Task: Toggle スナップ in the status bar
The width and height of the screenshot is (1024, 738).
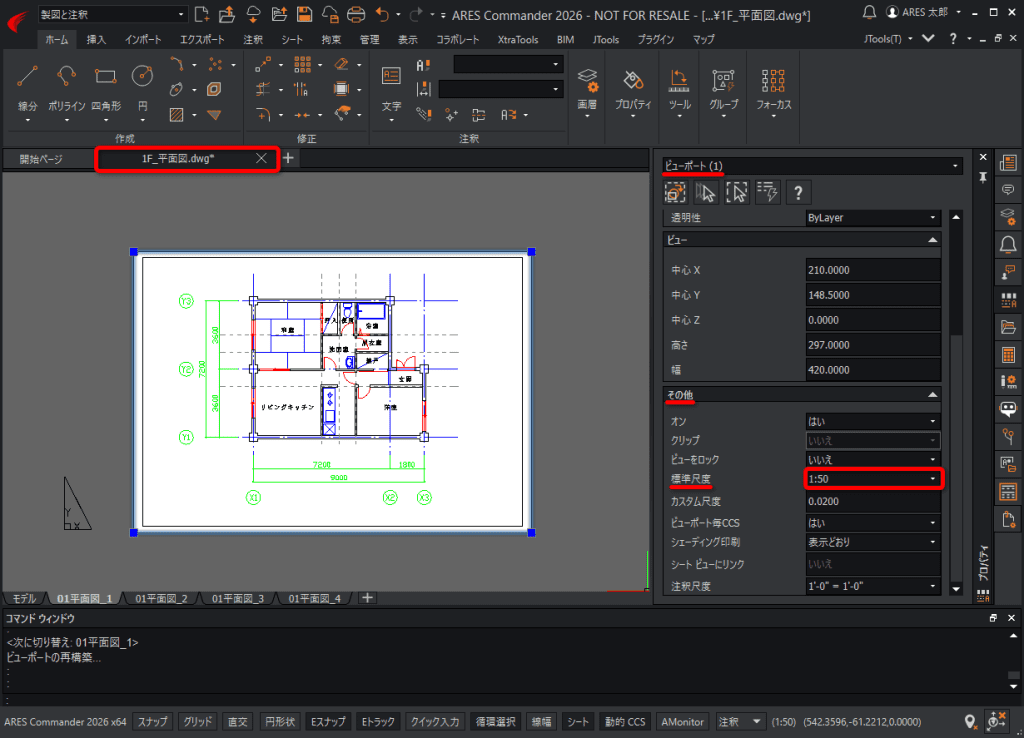Action: (x=153, y=722)
